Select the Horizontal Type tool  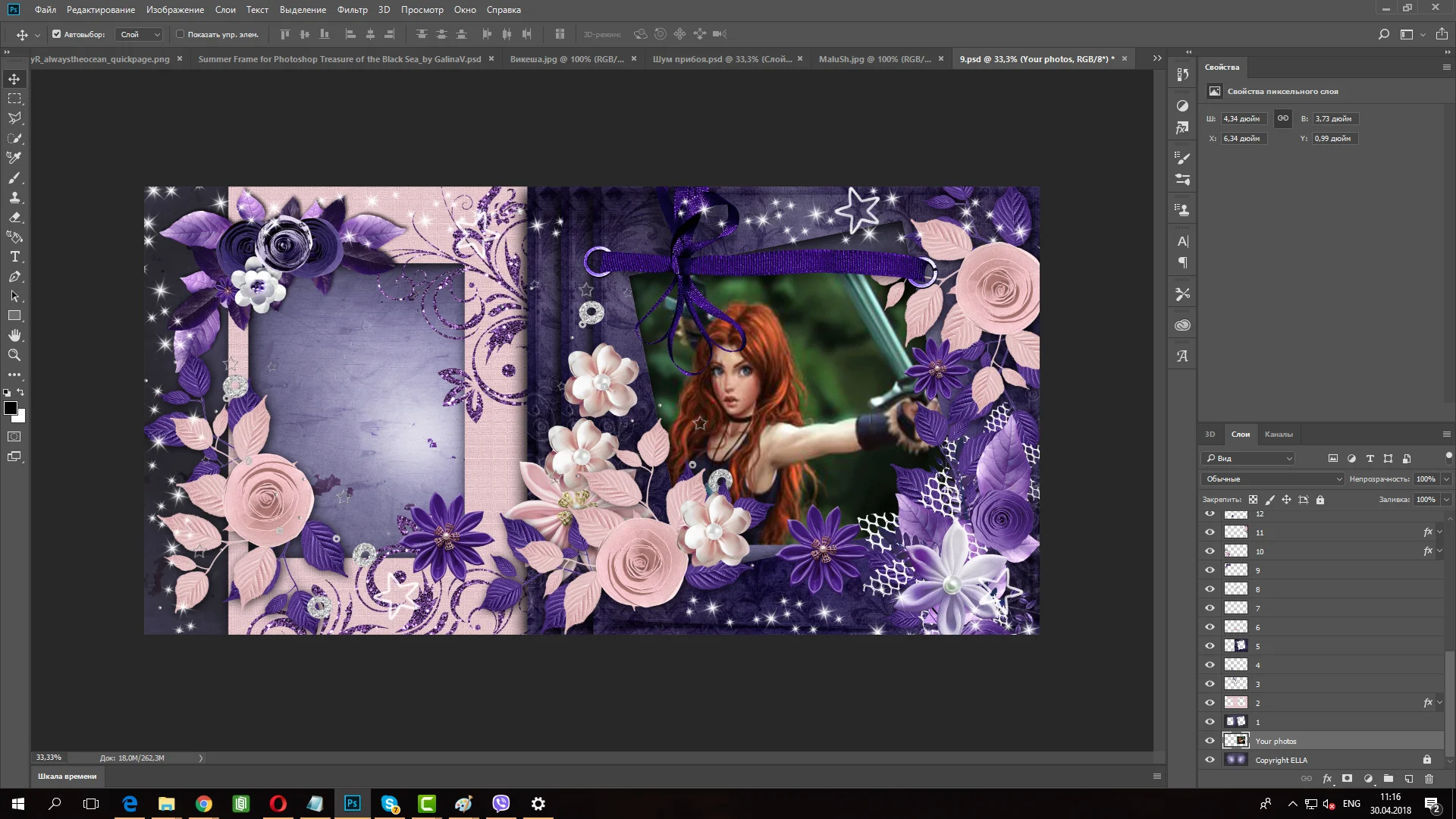[14, 257]
